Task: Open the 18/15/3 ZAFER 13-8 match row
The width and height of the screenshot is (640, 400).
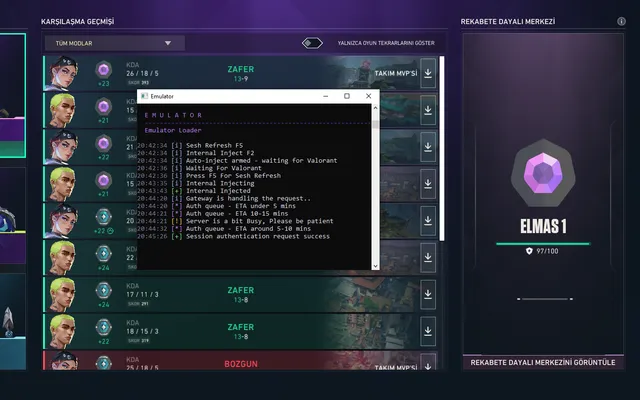Action: pos(240,331)
